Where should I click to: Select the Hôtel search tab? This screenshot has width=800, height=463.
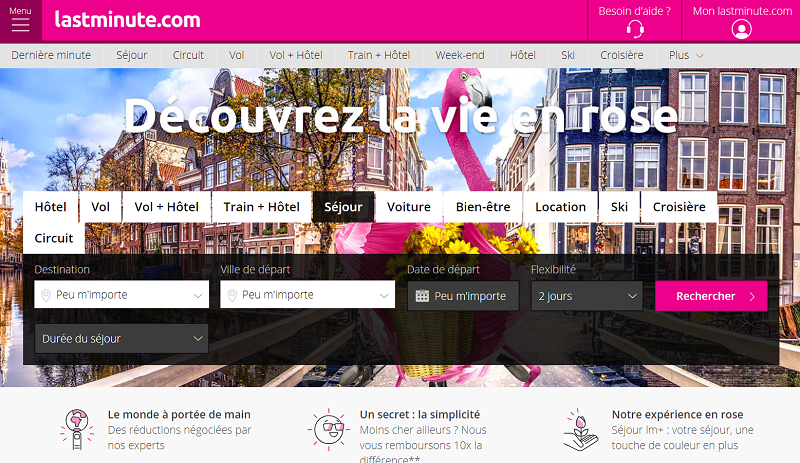click(51, 207)
